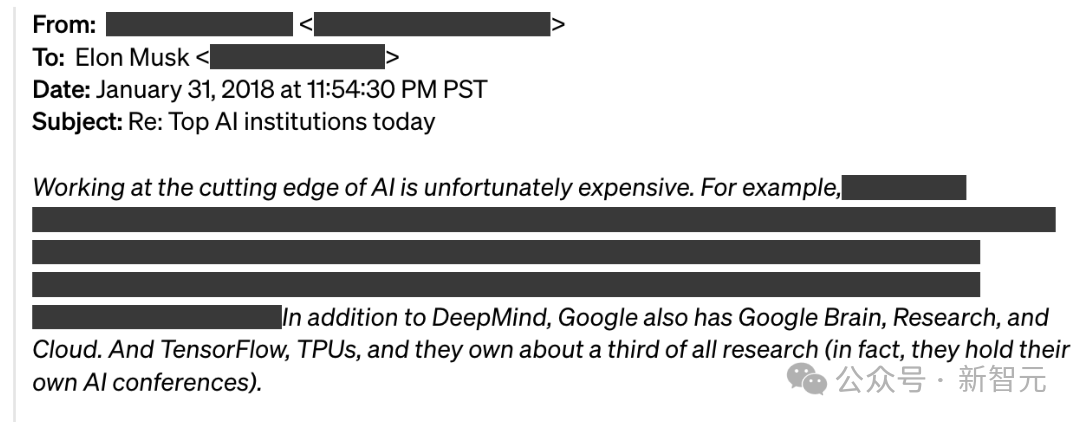Click the Date: field label
This screenshot has height=422, width=1080.
(61, 90)
